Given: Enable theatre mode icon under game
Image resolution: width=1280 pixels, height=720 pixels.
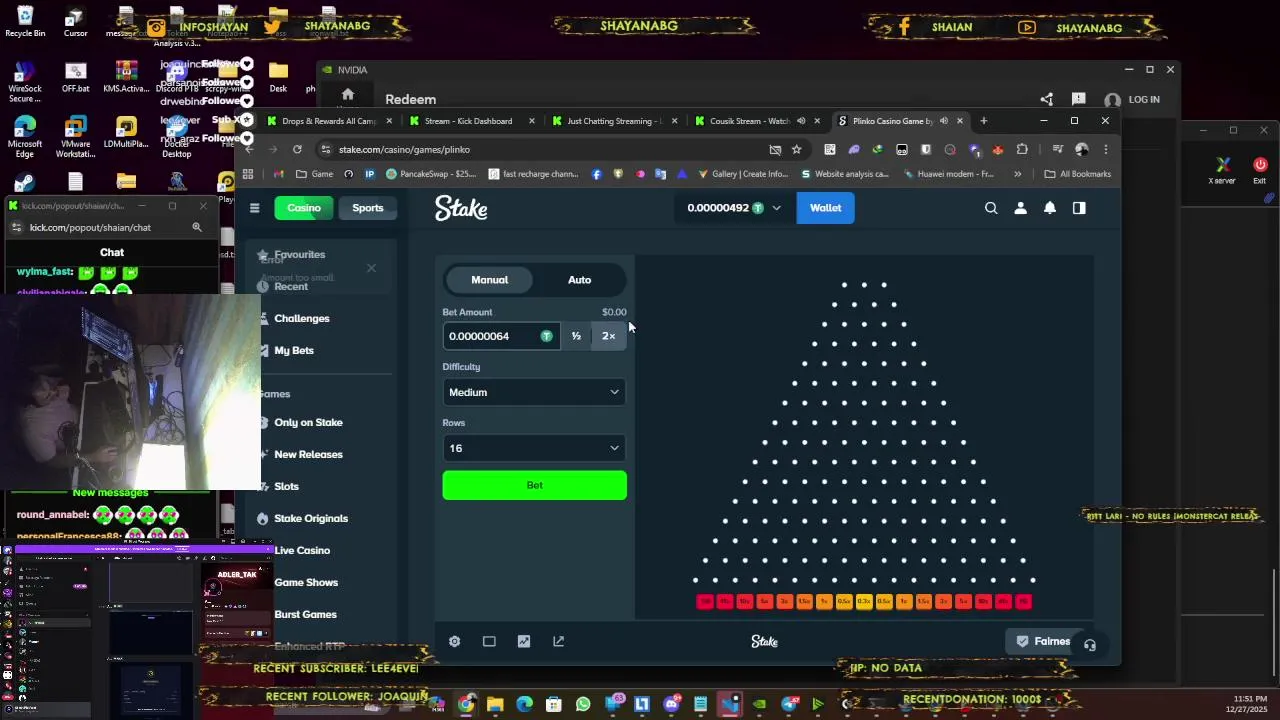Looking at the screenshot, I should (489, 642).
